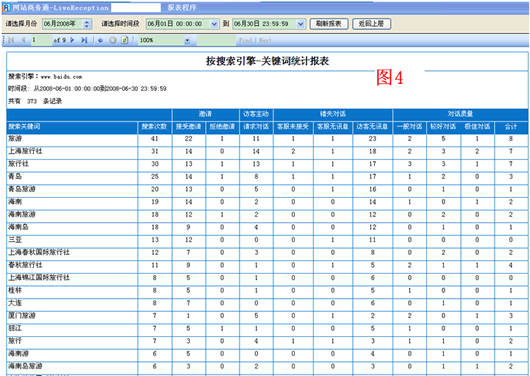
Task: Click the refresh report document icon
Action: 125,41
